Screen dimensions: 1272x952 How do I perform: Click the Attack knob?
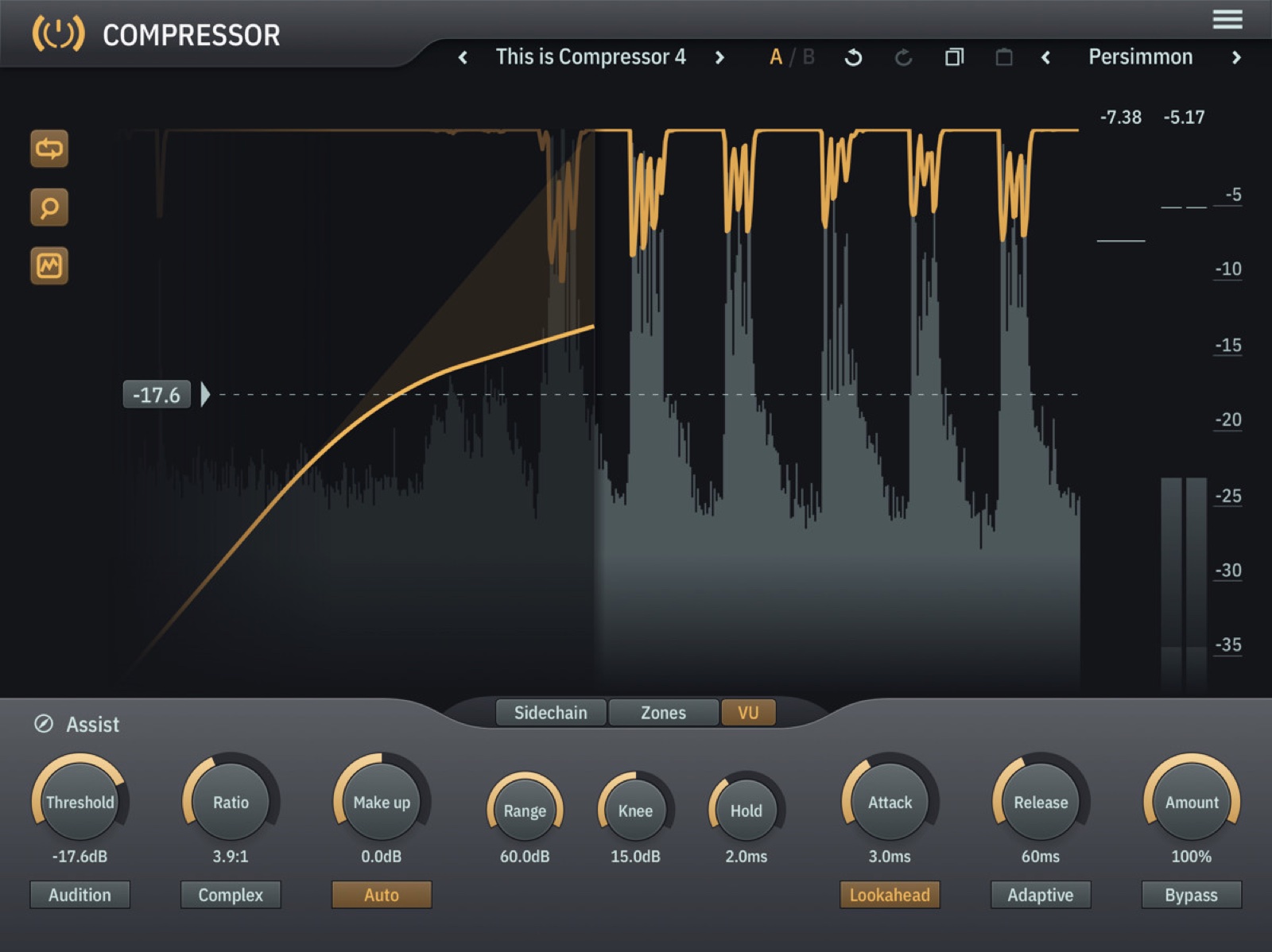click(x=890, y=802)
